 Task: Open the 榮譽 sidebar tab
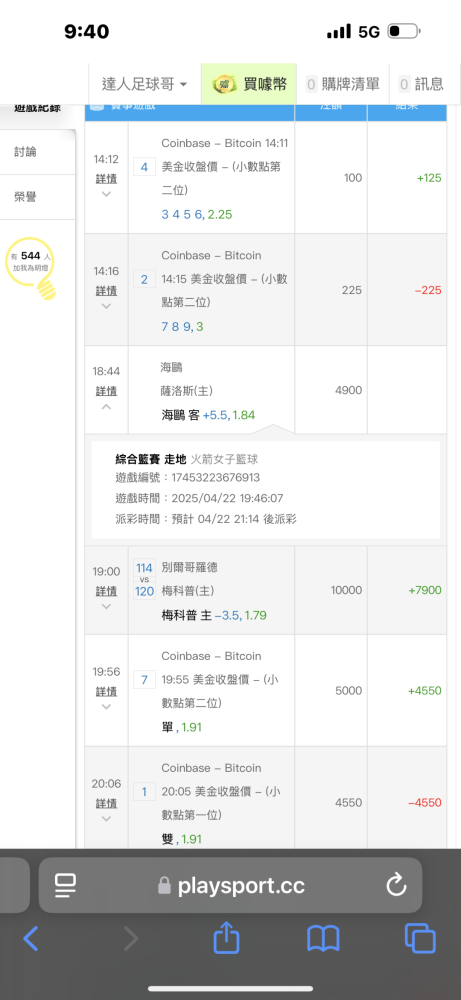pos(26,197)
